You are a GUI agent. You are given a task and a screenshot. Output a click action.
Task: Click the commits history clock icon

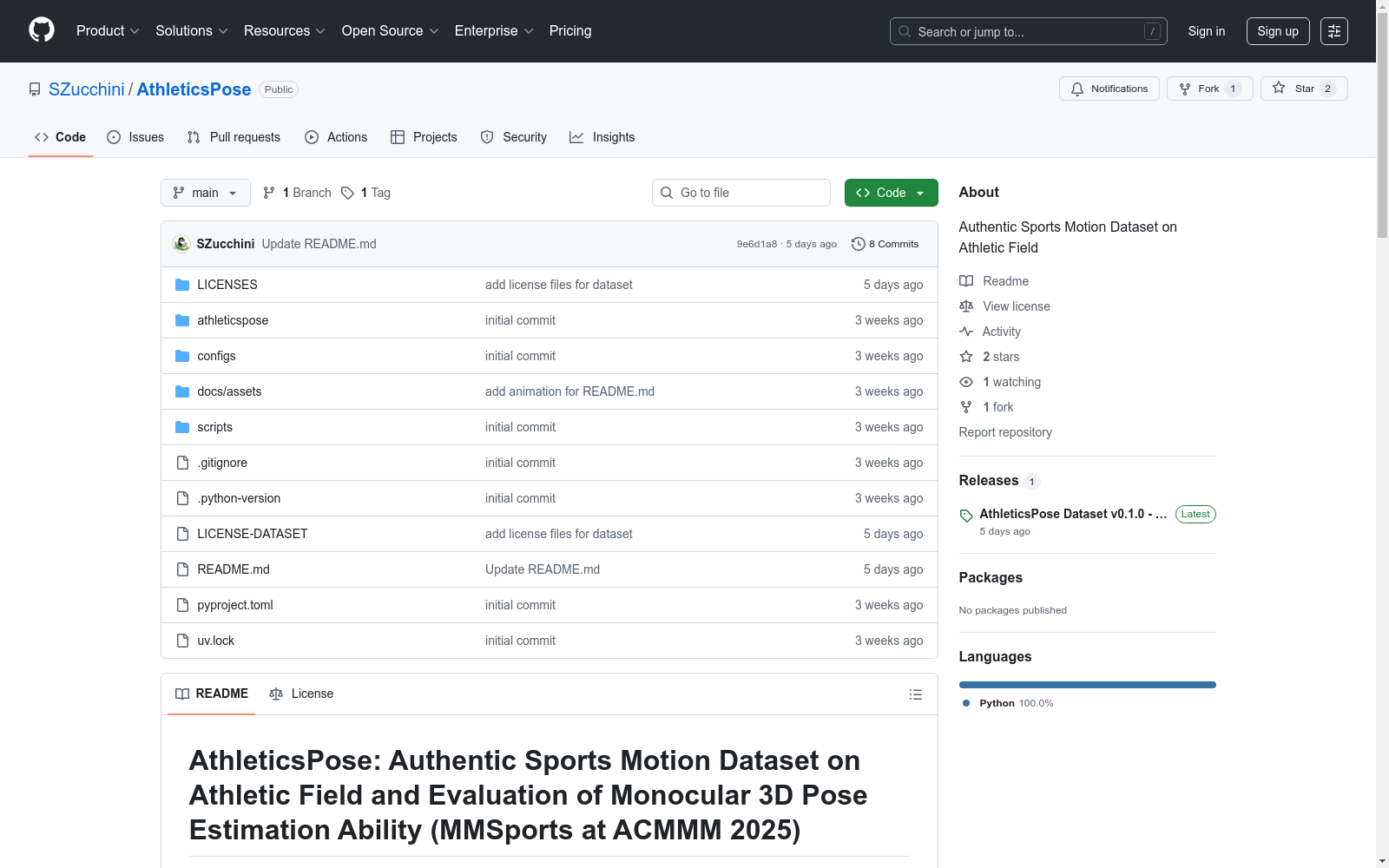pyautogui.click(x=859, y=244)
